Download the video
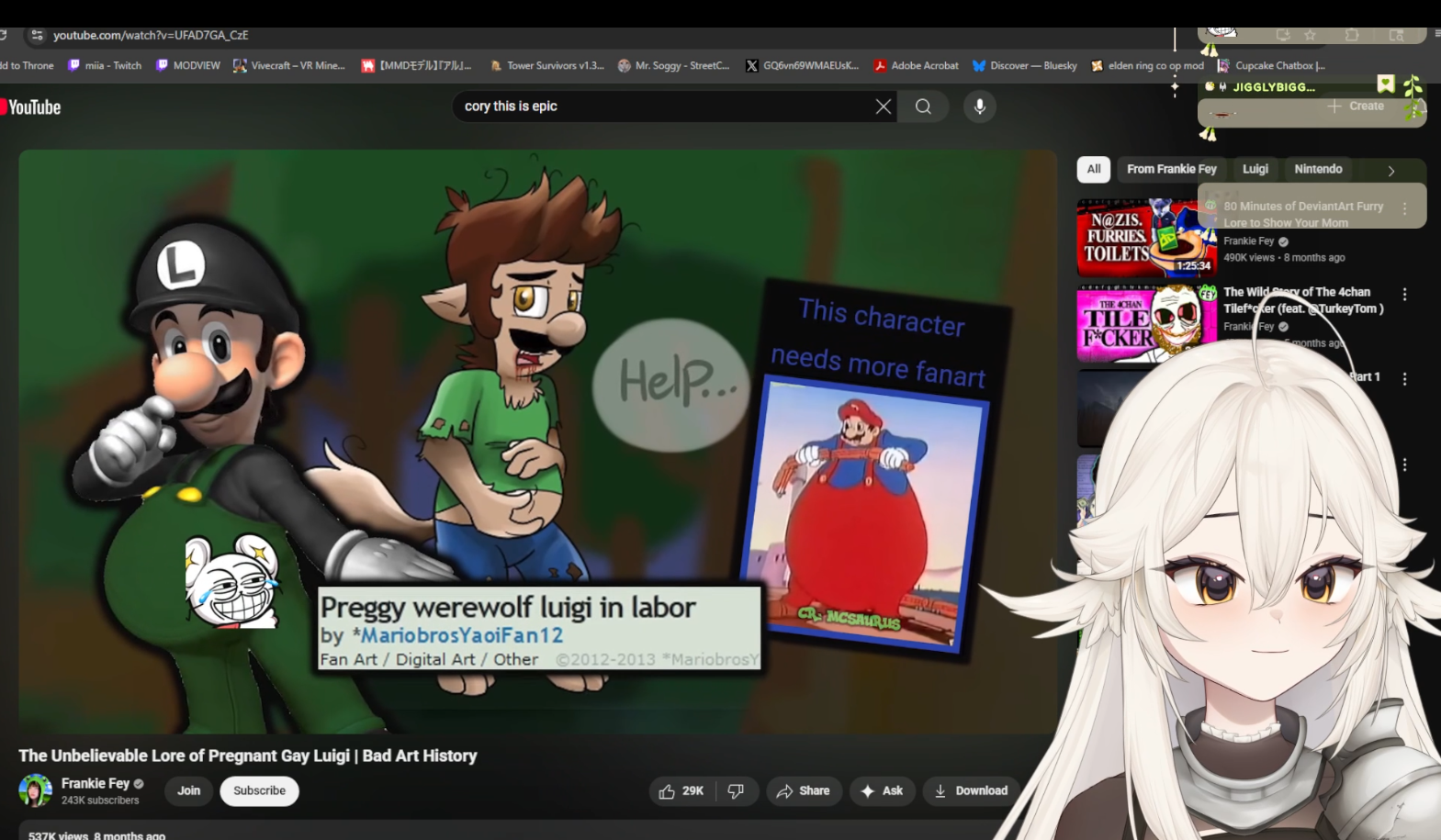This screenshot has height=840, width=1441. 971,790
